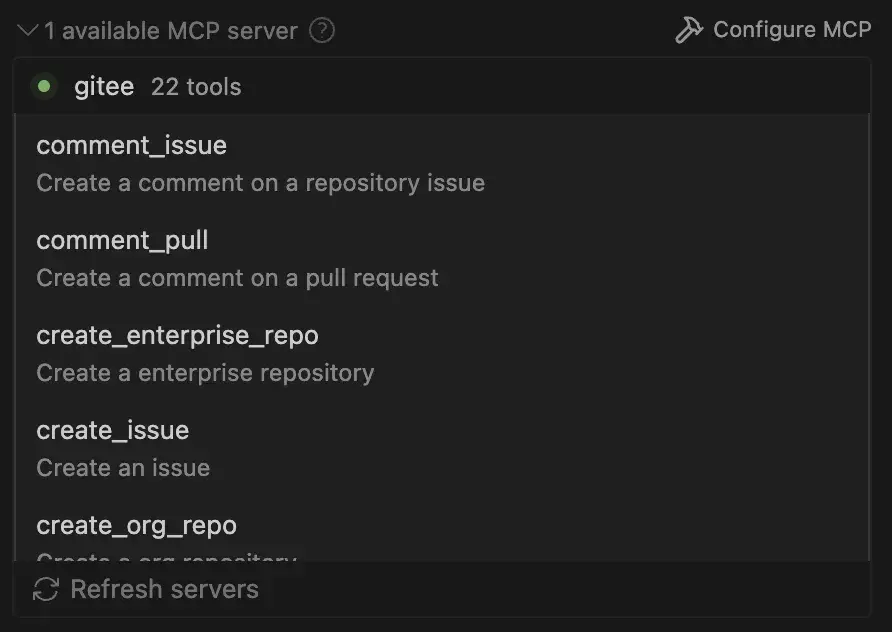Click the help question mark icon
Image resolution: width=892 pixels, height=632 pixels.
pos(320,30)
